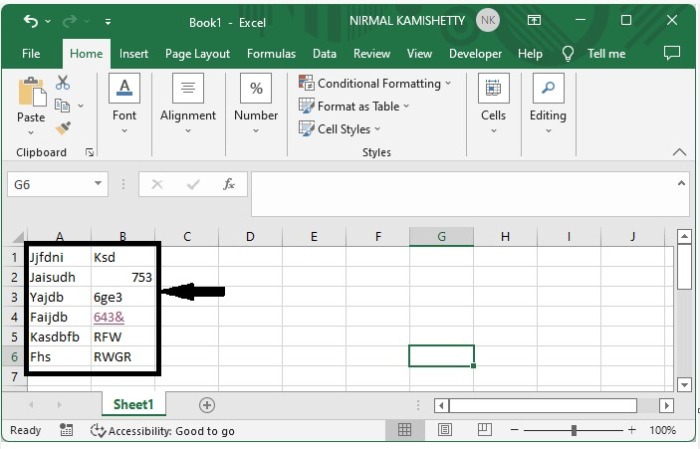The width and height of the screenshot is (700, 449).
Task: Click vertical scrollbar down arrow
Action: (x=684, y=384)
